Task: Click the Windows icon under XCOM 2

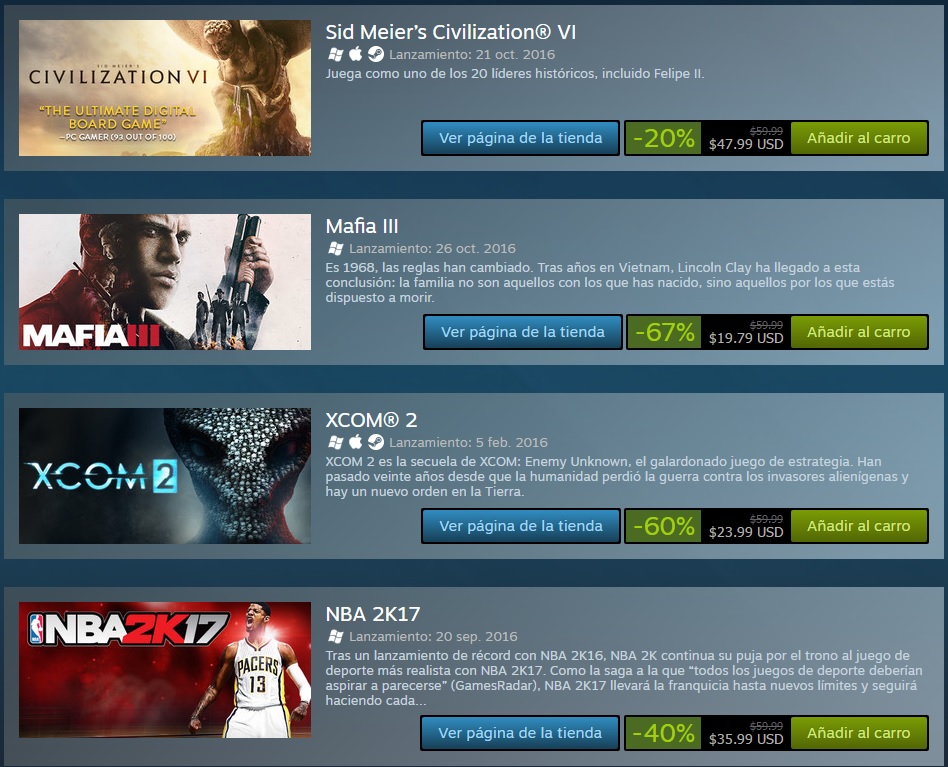Action: (335, 442)
